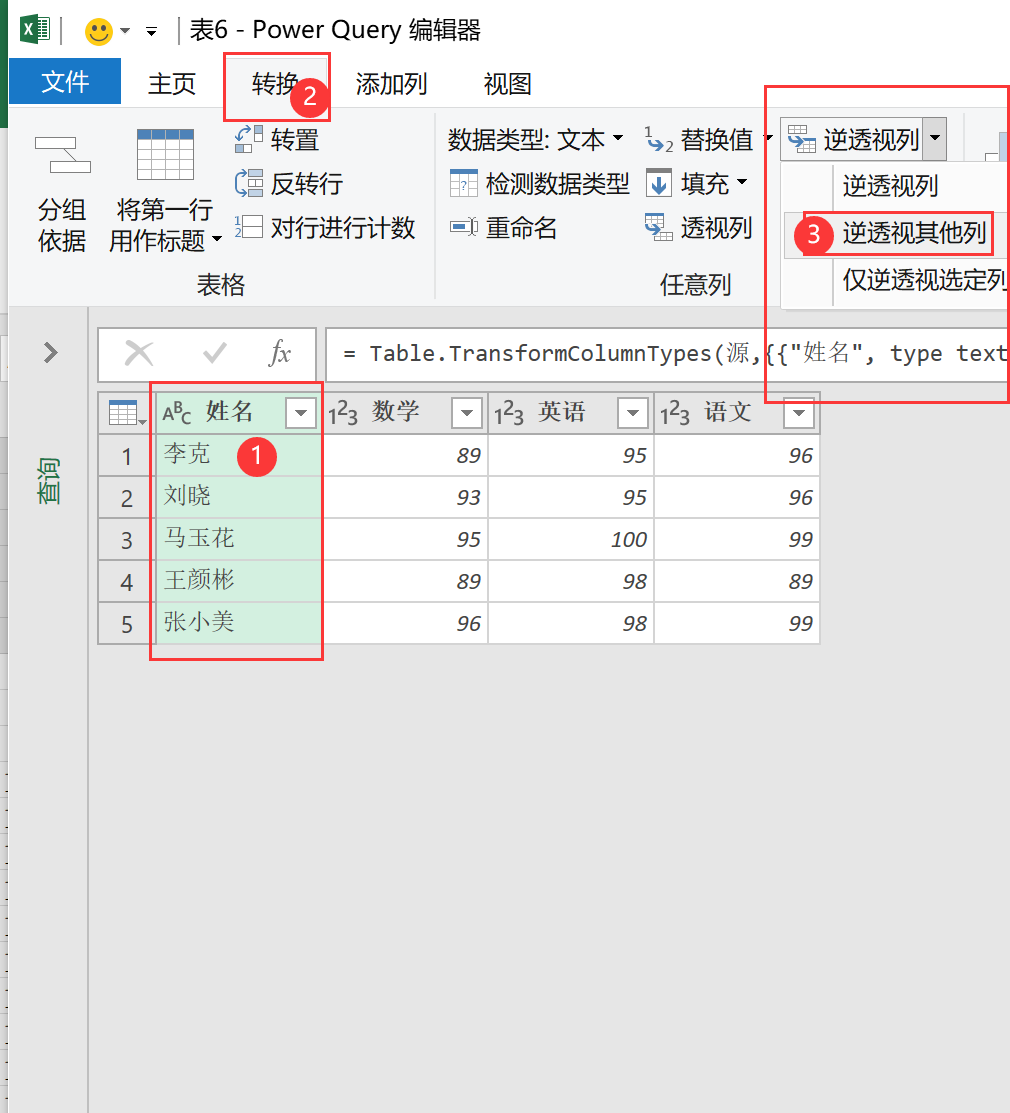Open the 英语 column filter dropdown
The height and width of the screenshot is (1113, 1010).
click(632, 412)
